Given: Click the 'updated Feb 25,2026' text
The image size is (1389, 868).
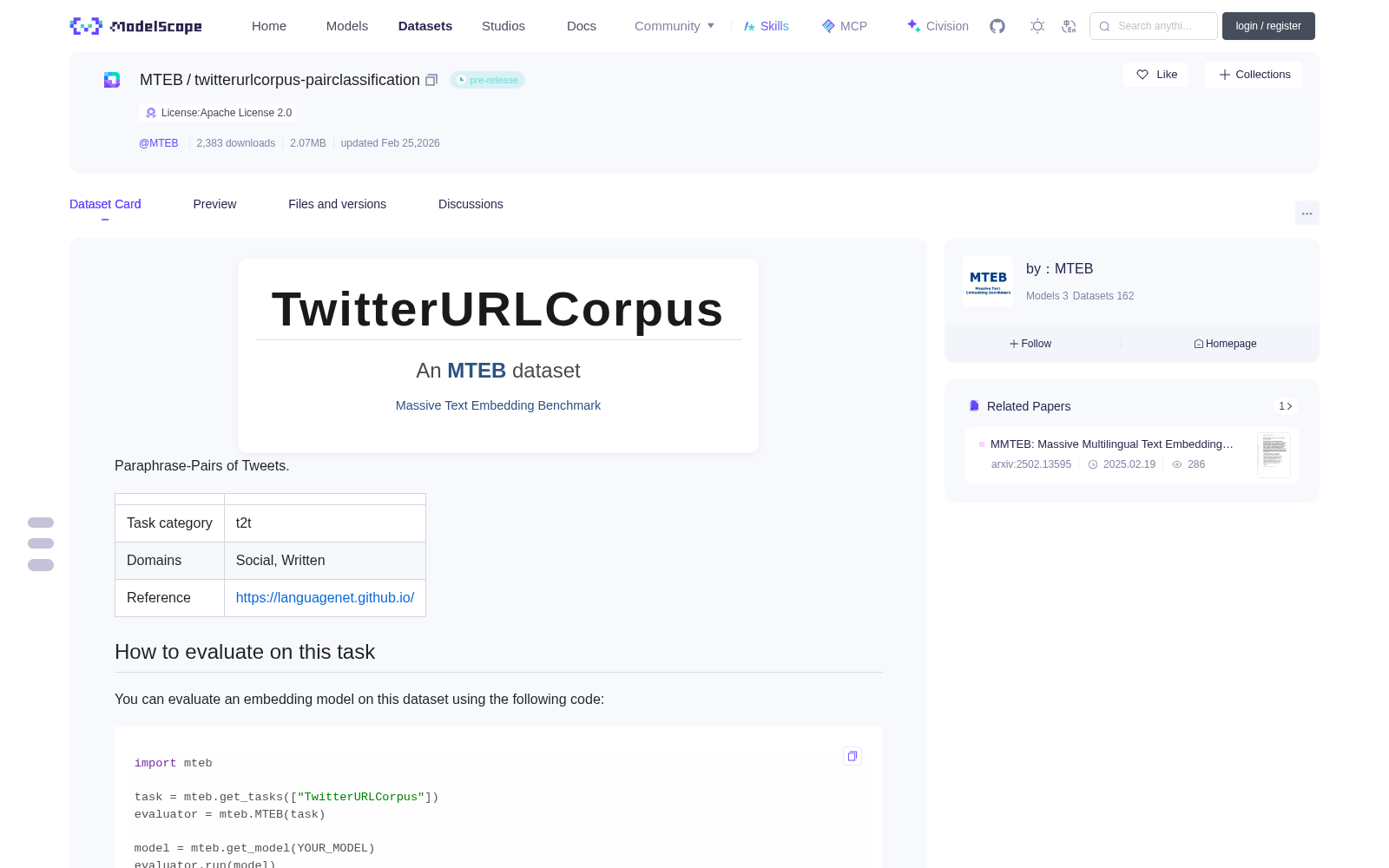Looking at the screenshot, I should (x=390, y=143).
